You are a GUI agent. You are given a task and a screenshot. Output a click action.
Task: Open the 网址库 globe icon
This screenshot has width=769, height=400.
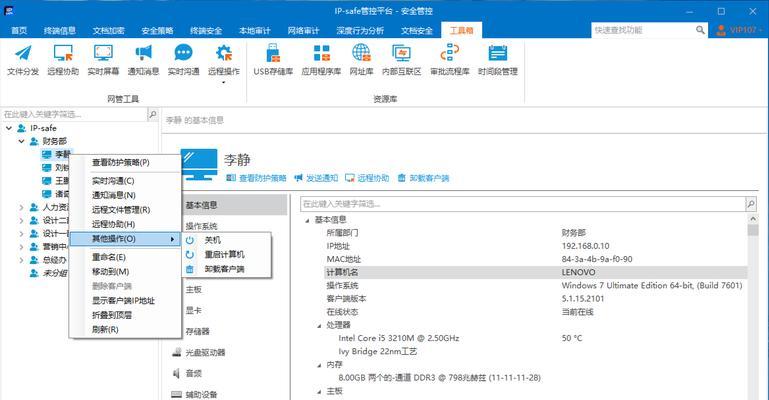[361, 53]
